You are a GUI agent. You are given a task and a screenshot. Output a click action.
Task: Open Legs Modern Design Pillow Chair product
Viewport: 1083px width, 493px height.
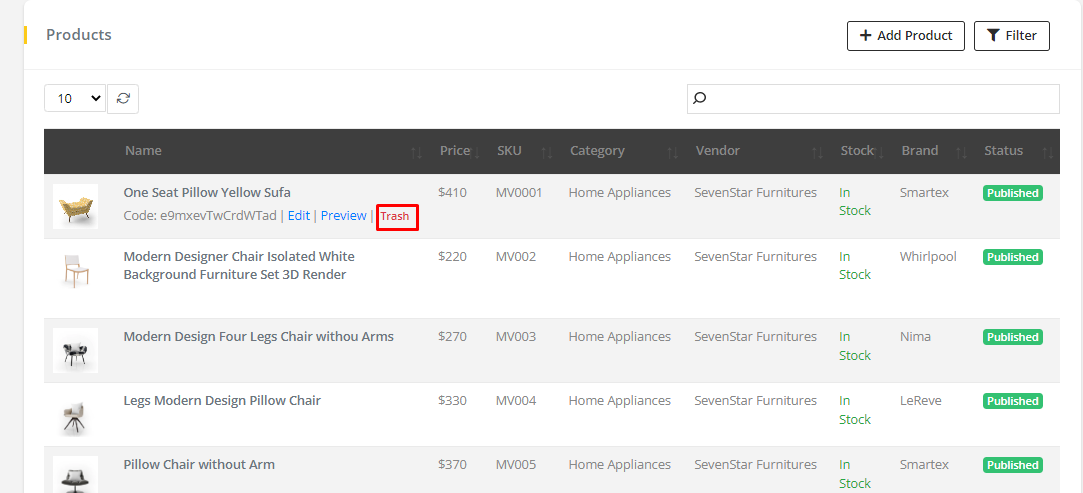(x=222, y=400)
